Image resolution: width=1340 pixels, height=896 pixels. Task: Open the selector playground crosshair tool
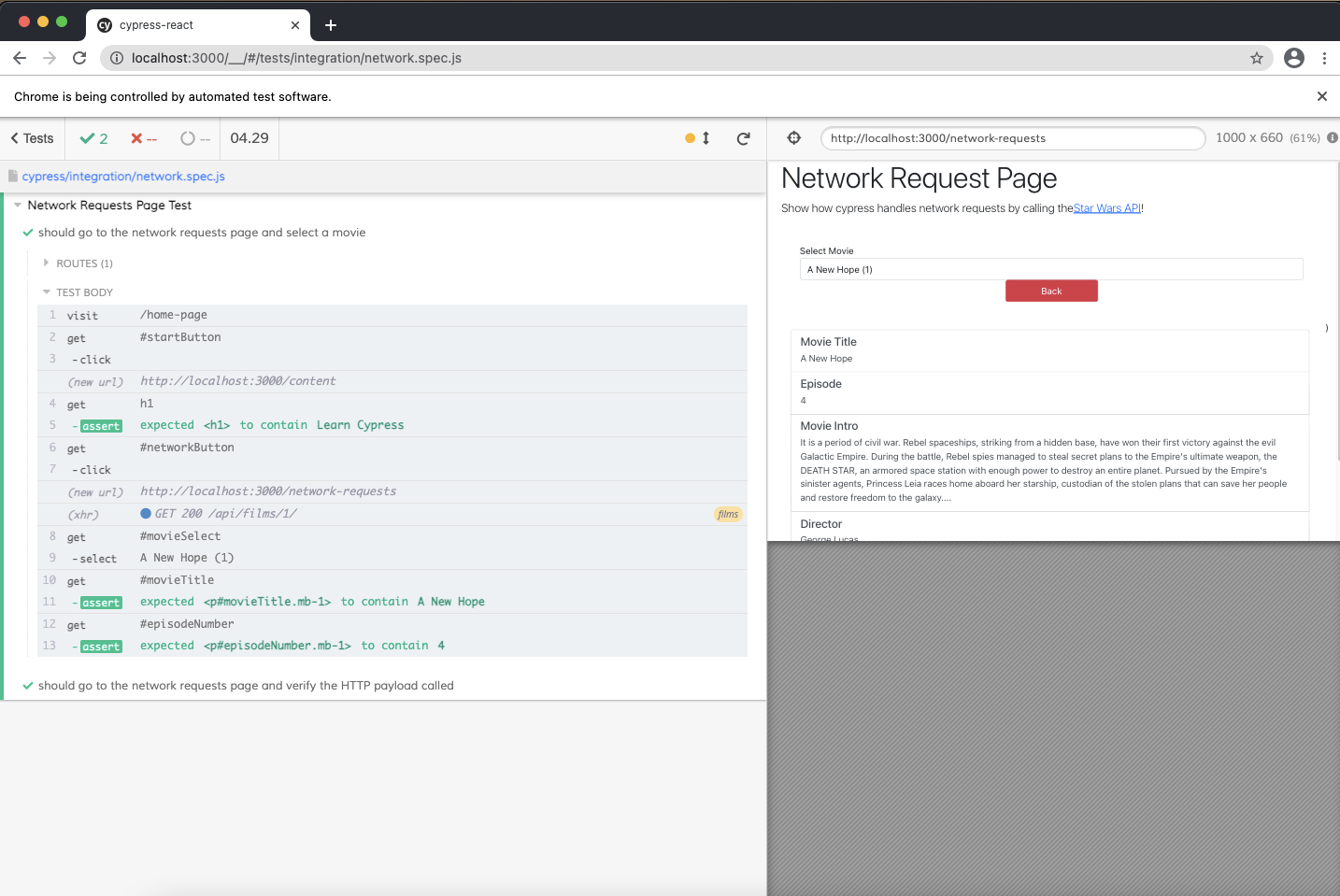point(793,137)
